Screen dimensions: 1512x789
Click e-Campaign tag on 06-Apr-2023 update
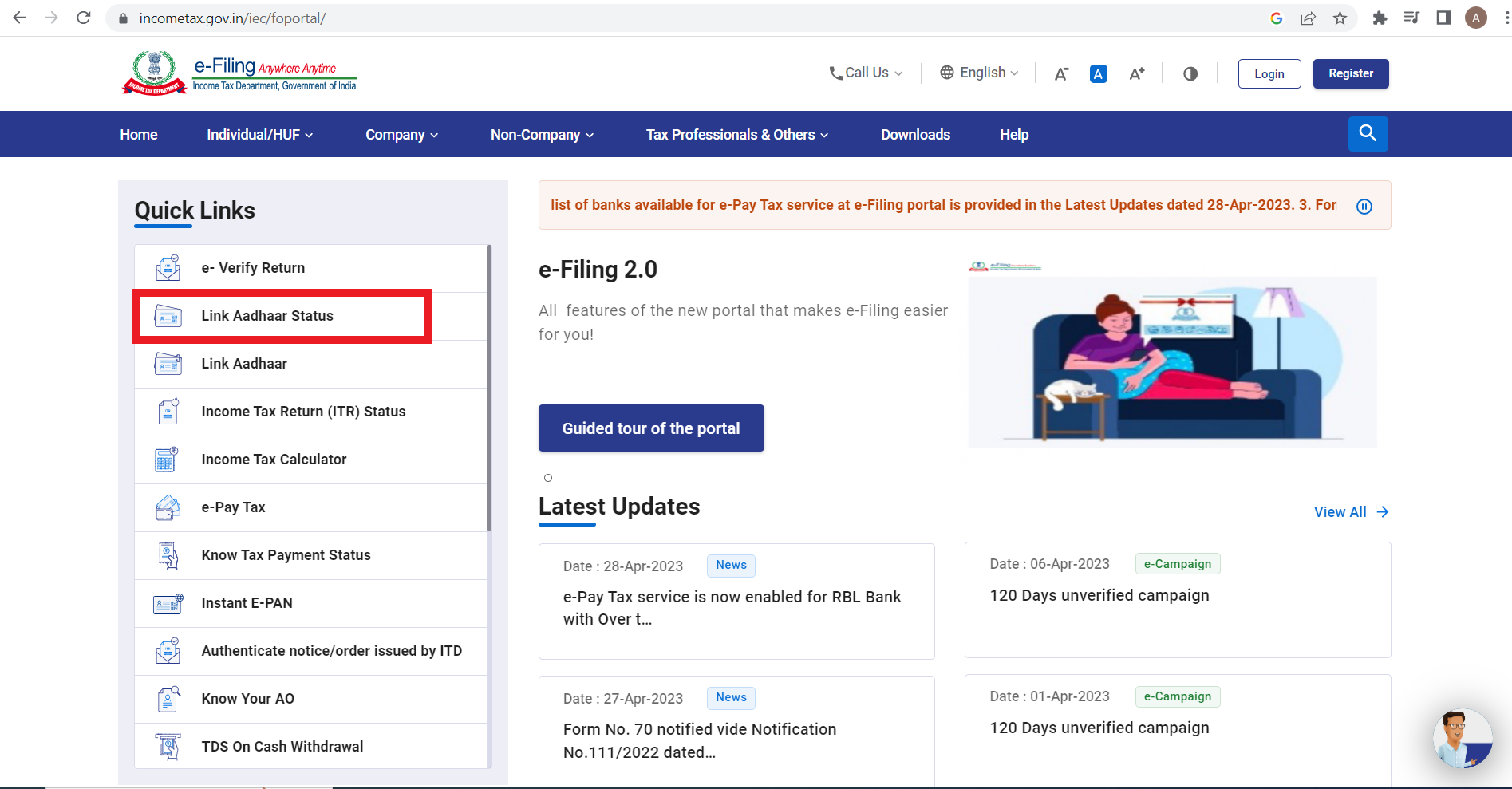tap(1178, 564)
